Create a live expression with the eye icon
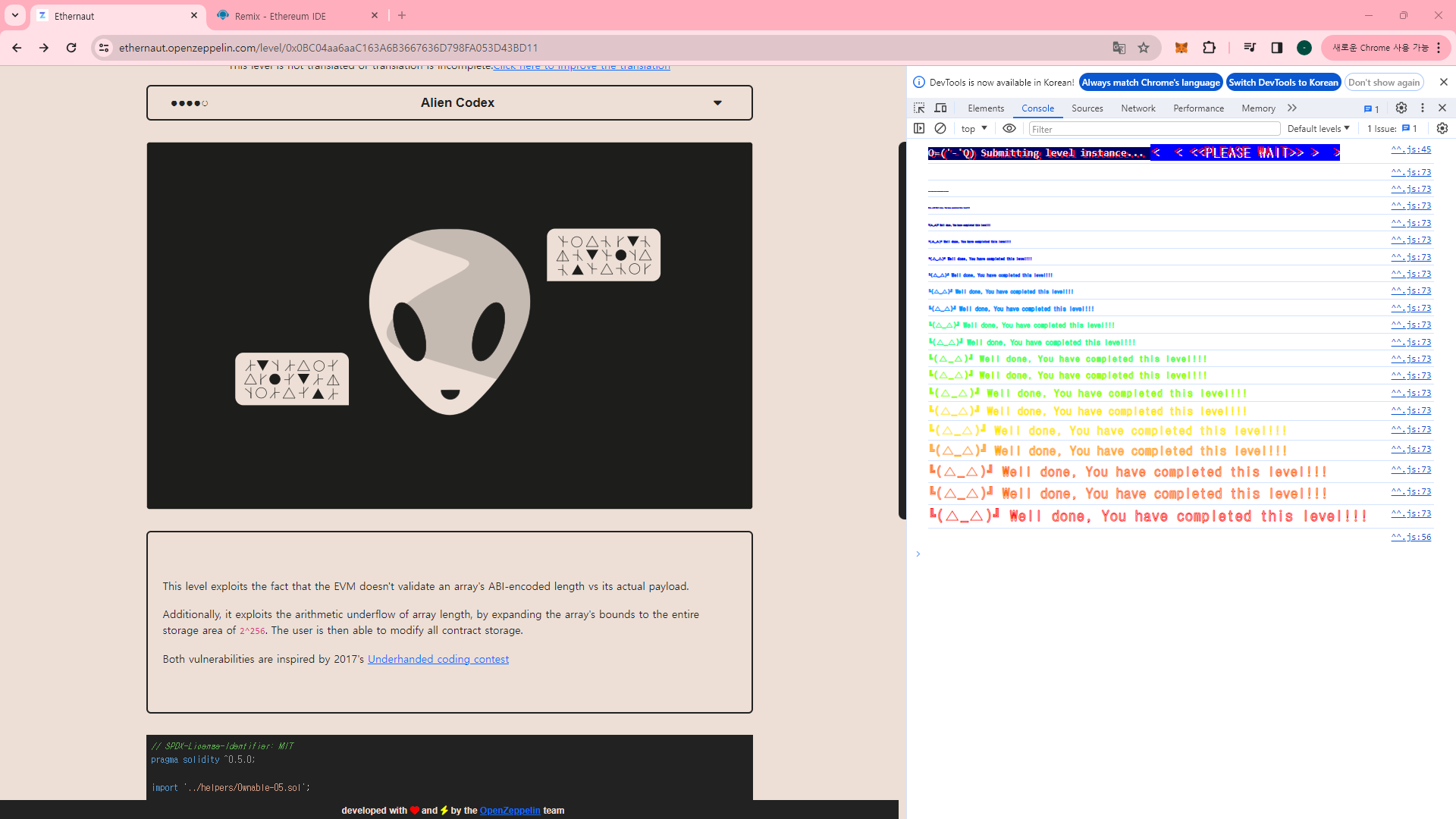 [x=1009, y=128]
